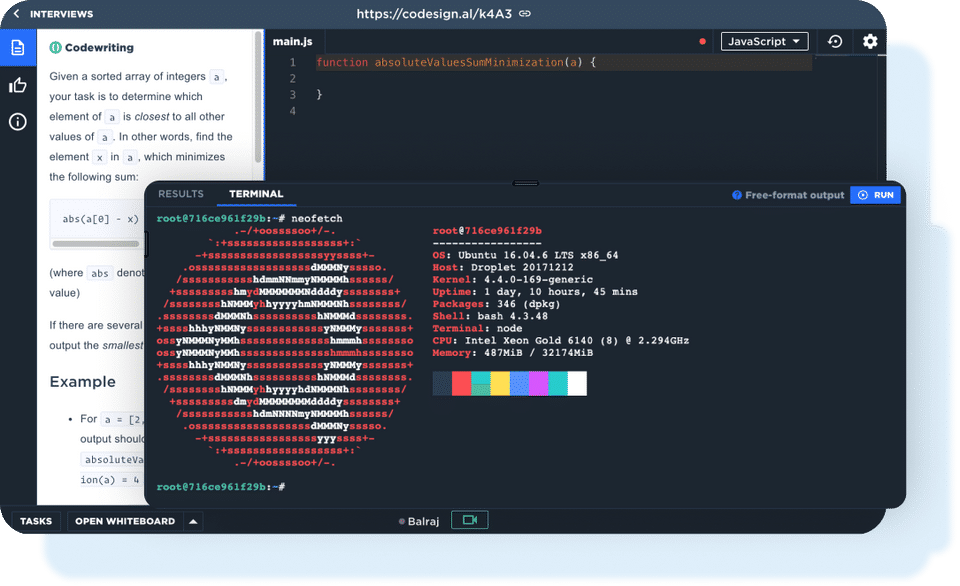Select the TERMINAL tab

coord(256,193)
